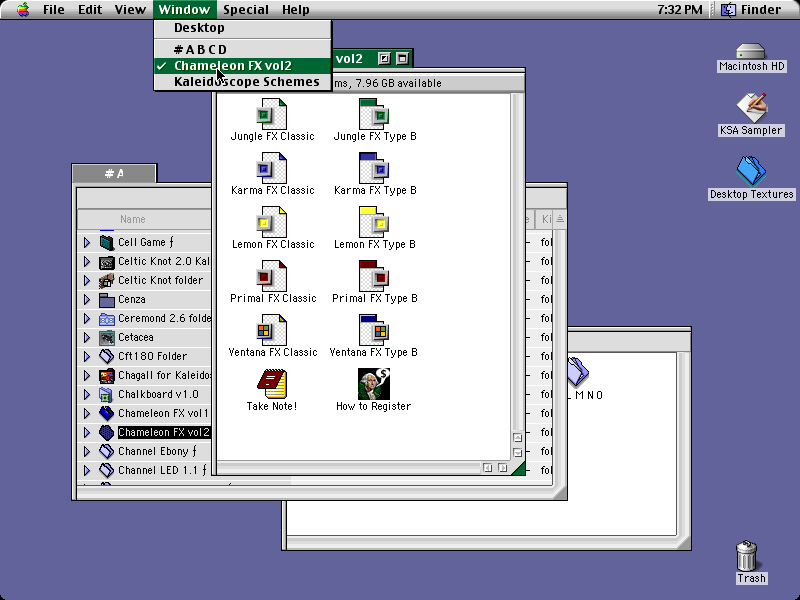Open the View menu
The height and width of the screenshot is (600, 800).
(x=130, y=10)
